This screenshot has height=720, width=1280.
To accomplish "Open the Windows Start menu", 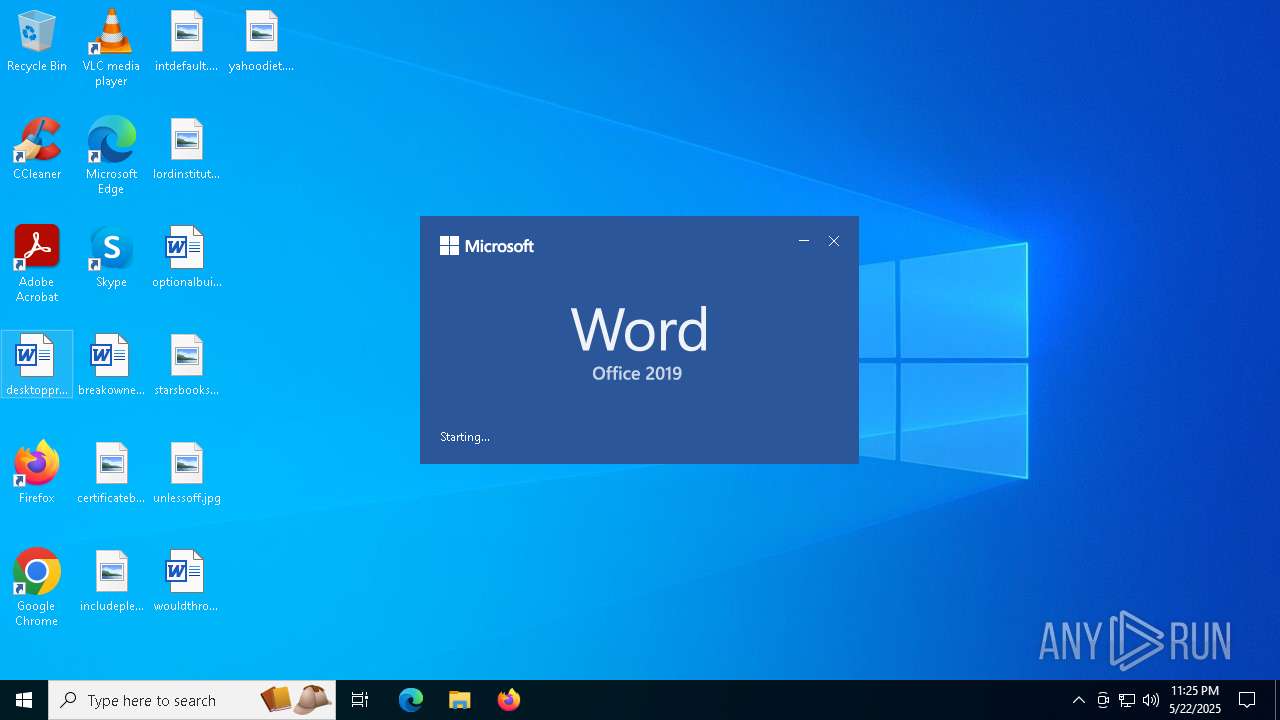I will point(24,700).
